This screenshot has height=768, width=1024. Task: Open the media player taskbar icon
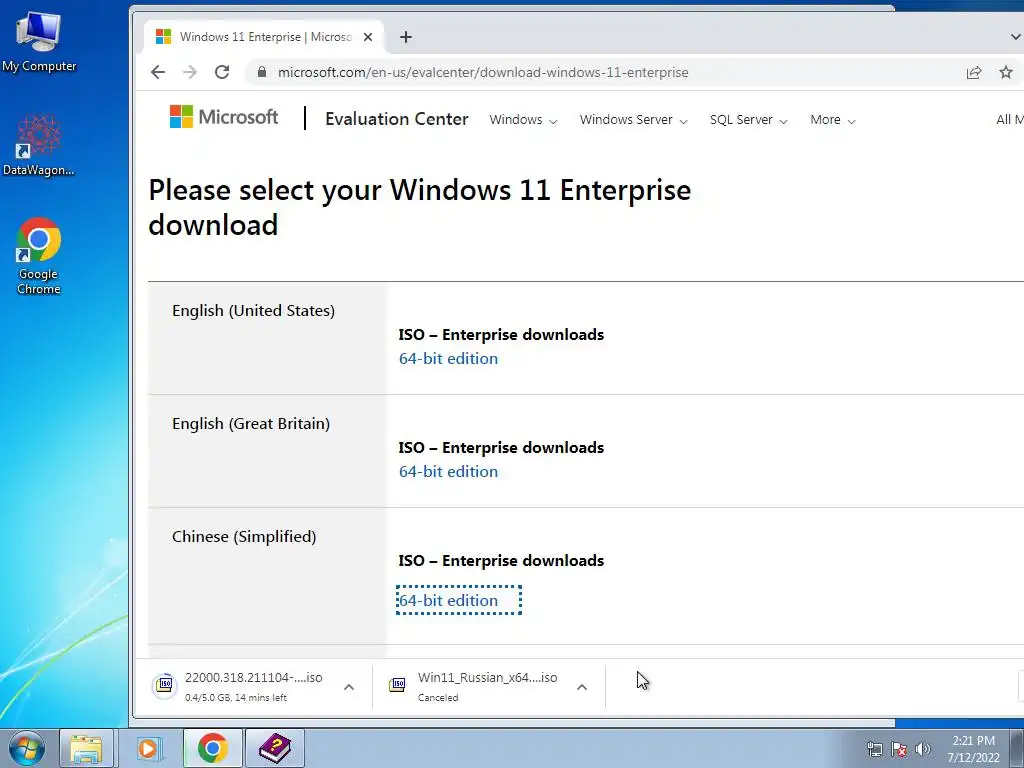148,748
